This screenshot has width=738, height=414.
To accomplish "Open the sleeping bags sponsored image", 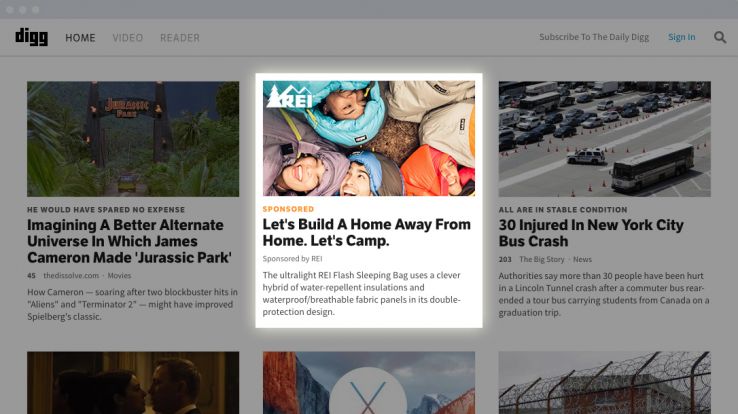I will point(369,138).
